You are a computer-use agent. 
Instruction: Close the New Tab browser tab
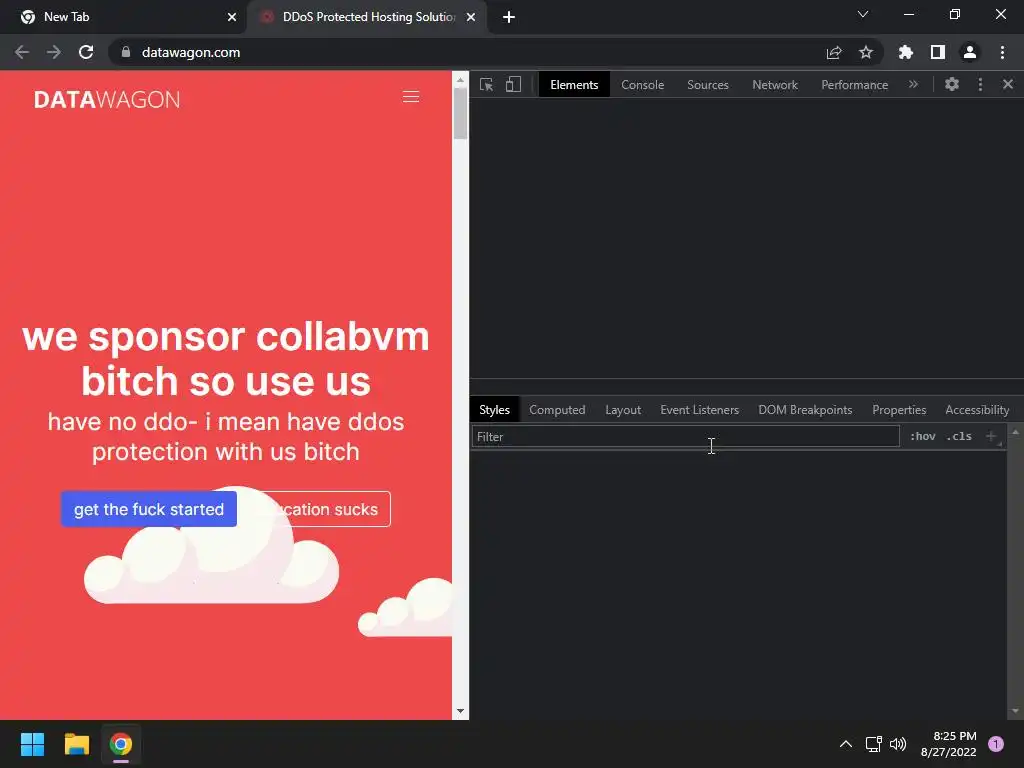pos(232,17)
